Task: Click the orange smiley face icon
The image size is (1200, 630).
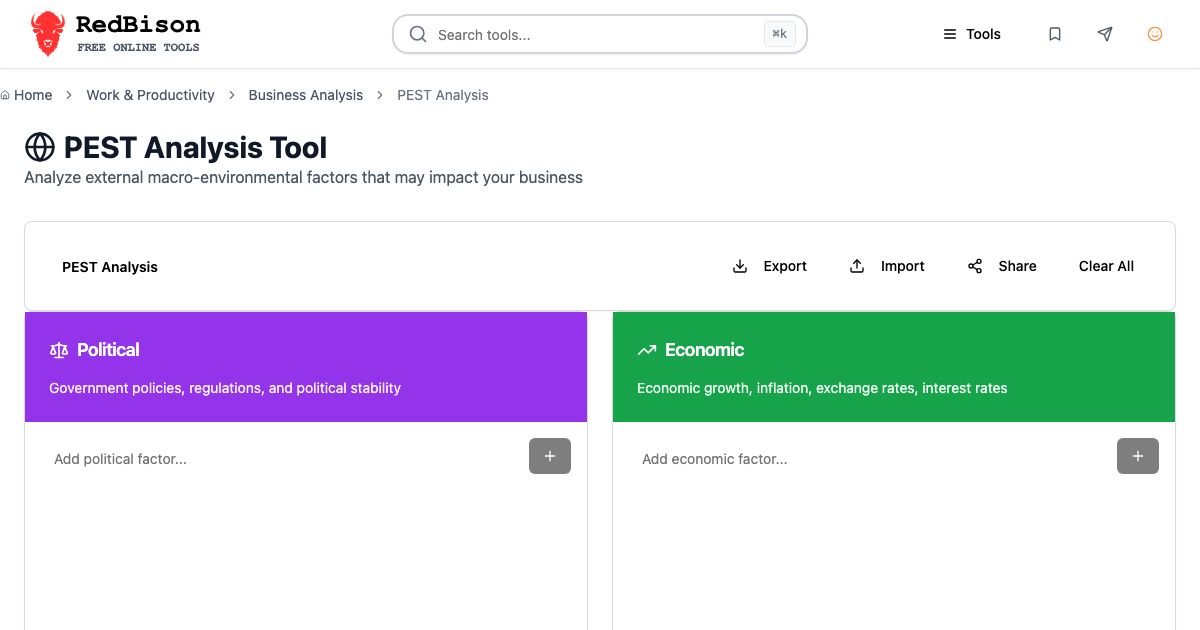Action: pyautogui.click(x=1155, y=34)
